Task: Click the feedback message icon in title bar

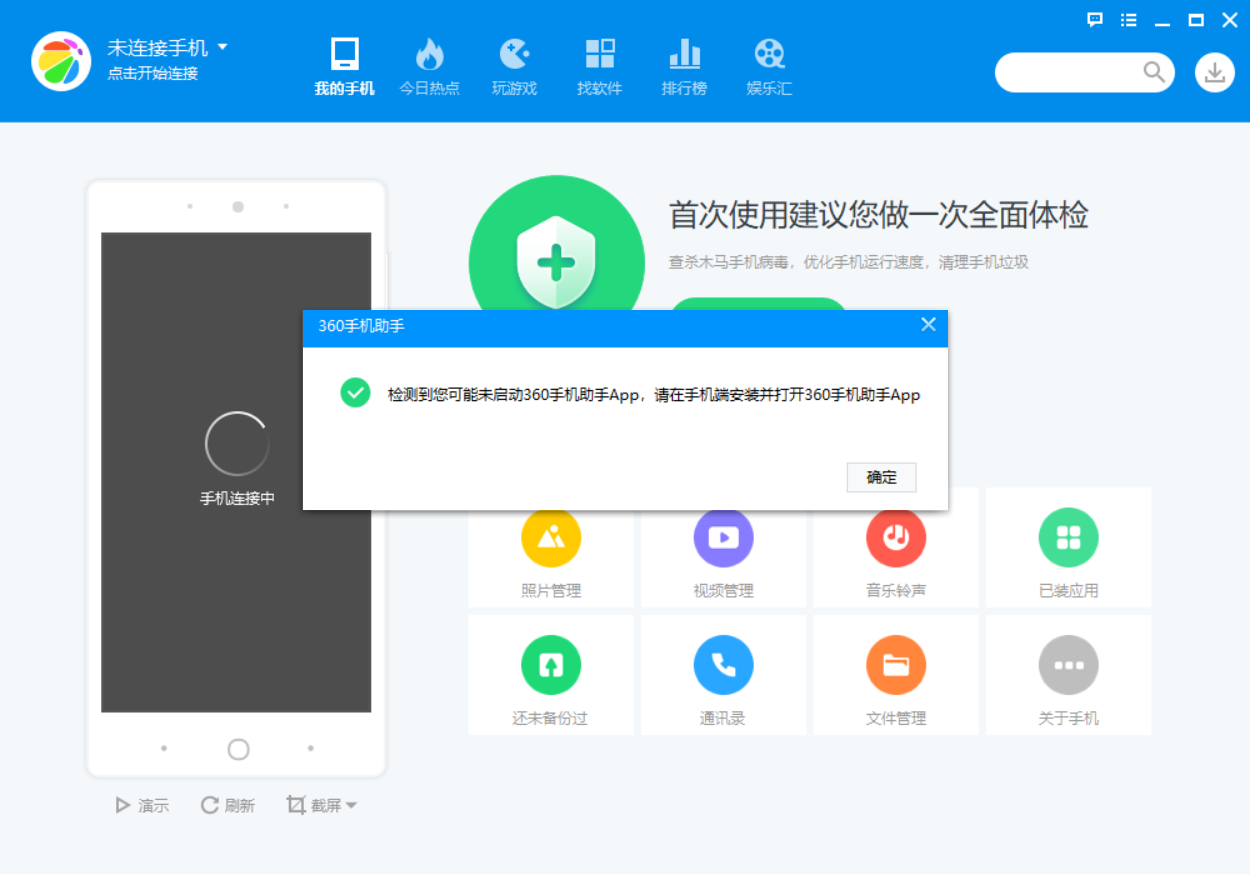Action: (x=1095, y=20)
